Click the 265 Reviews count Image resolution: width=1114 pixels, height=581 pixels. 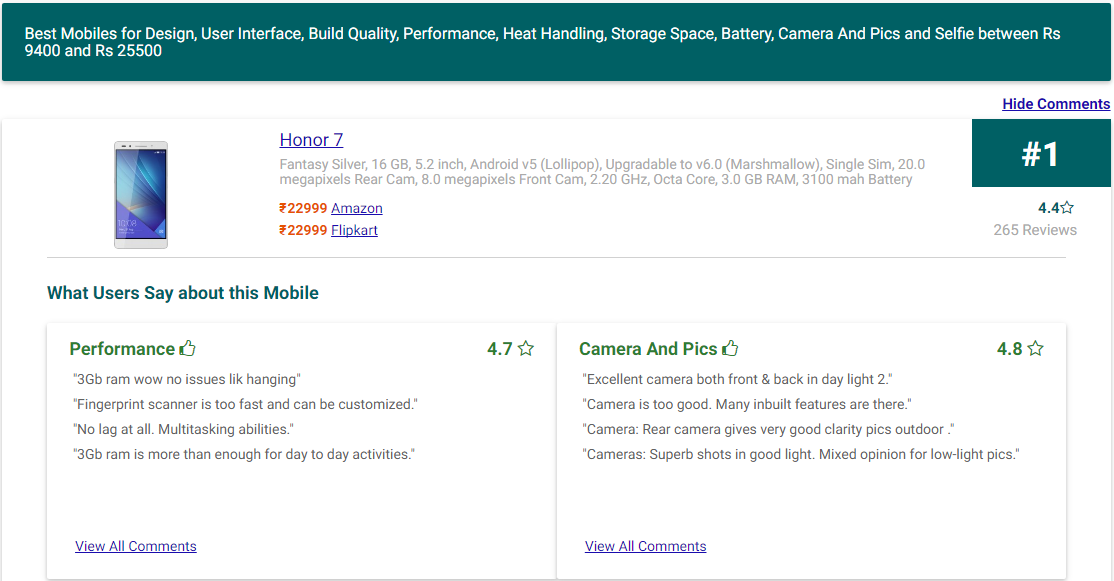[1035, 230]
